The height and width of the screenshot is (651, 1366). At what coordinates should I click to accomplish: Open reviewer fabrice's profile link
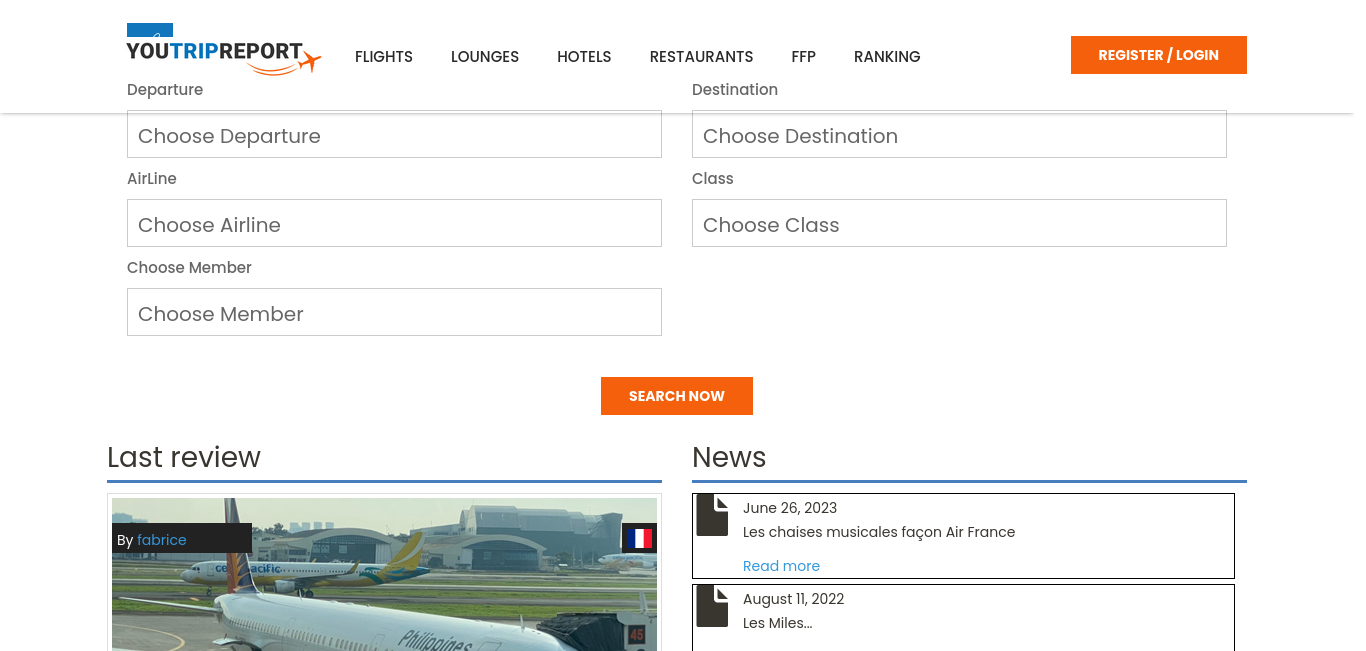point(162,540)
